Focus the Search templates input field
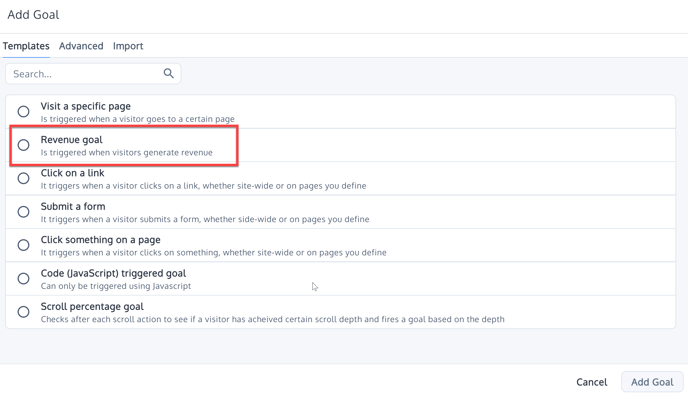Screen dimensions: 688x395 pos(93,74)
